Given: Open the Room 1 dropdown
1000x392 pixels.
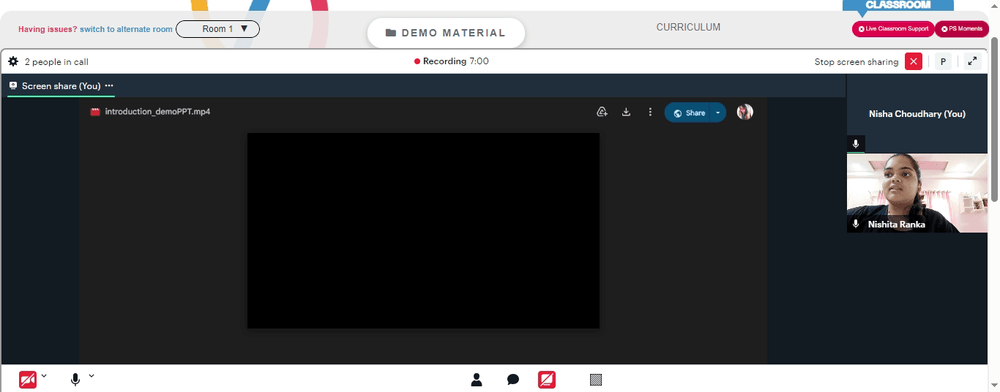Looking at the screenshot, I should click(x=217, y=29).
